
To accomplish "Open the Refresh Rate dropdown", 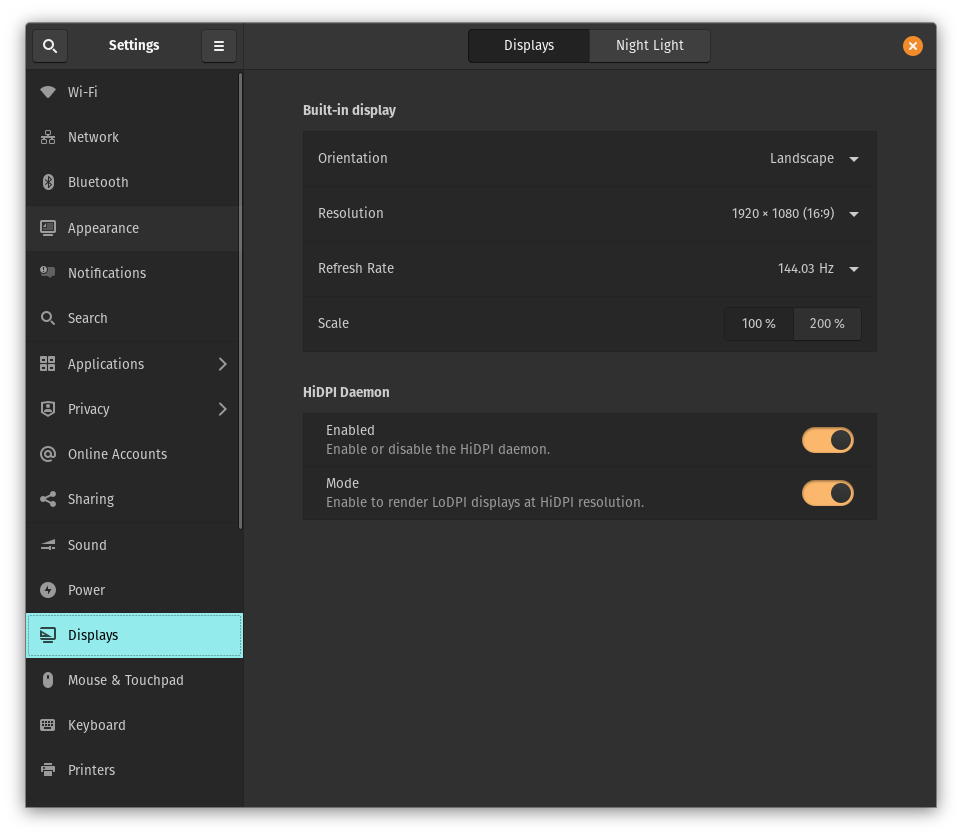I will pos(854,268).
